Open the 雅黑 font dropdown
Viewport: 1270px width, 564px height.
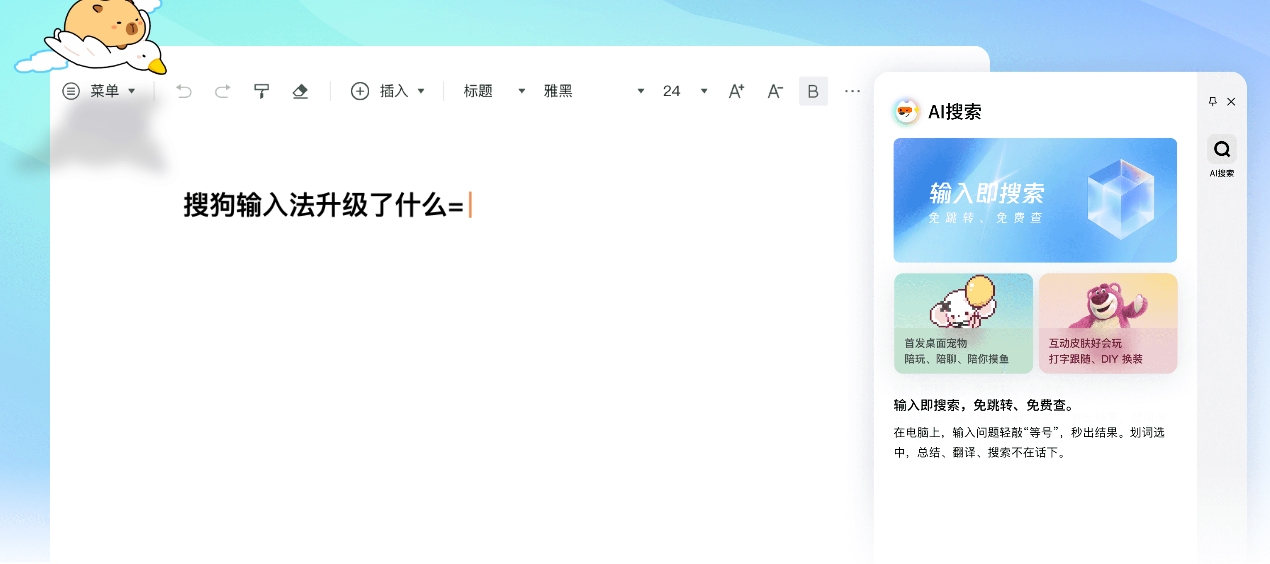(594, 91)
